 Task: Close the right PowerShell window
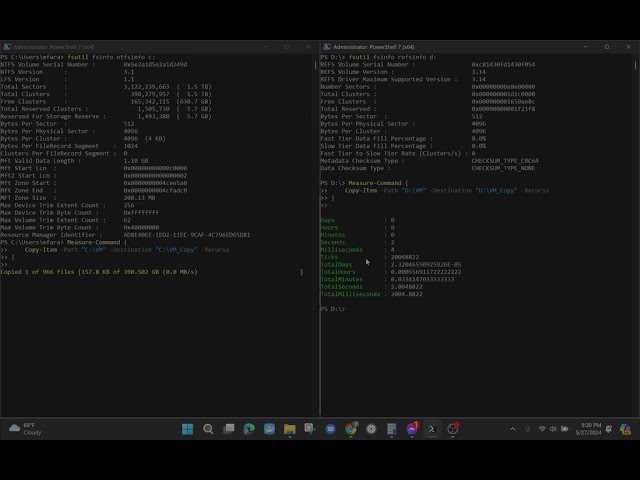coord(628,47)
